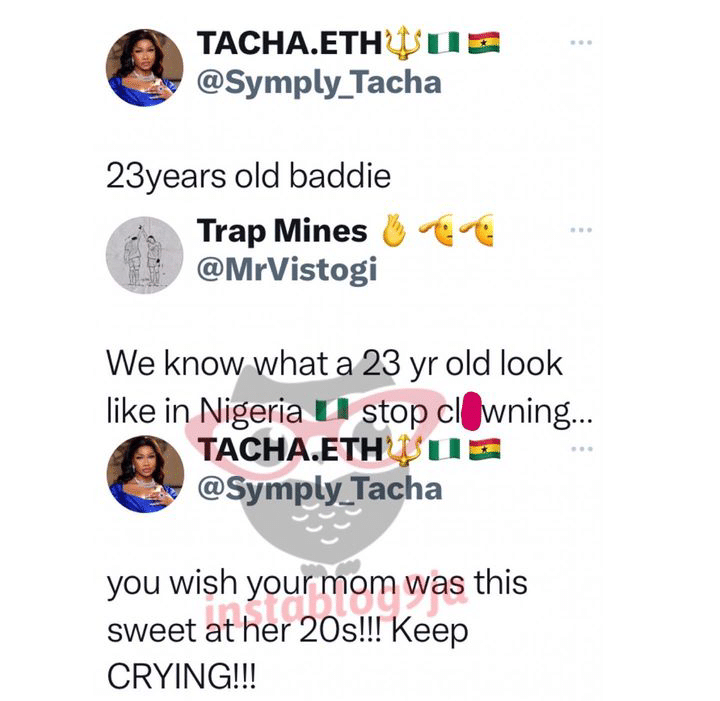720x701 pixels.
Task: Click Tacha's avatar on the "Keep CRYING!!!" reply
Action: (144, 474)
